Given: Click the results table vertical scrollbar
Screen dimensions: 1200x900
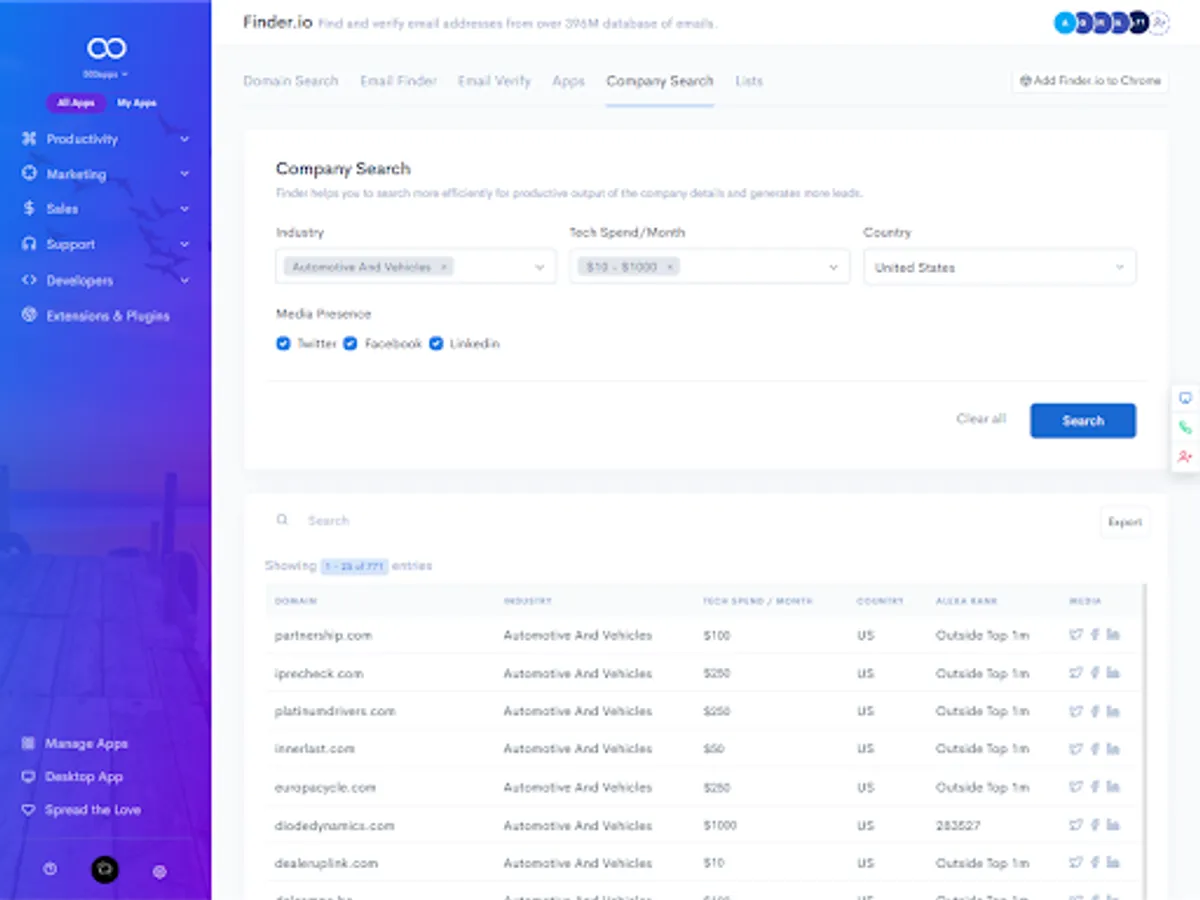Looking at the screenshot, I should pos(1145,740).
